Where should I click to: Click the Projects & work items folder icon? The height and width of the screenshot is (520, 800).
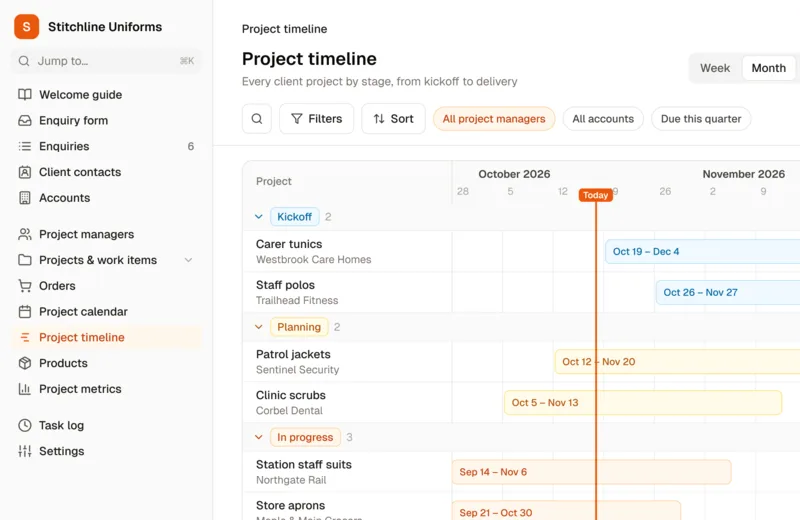click(24, 260)
